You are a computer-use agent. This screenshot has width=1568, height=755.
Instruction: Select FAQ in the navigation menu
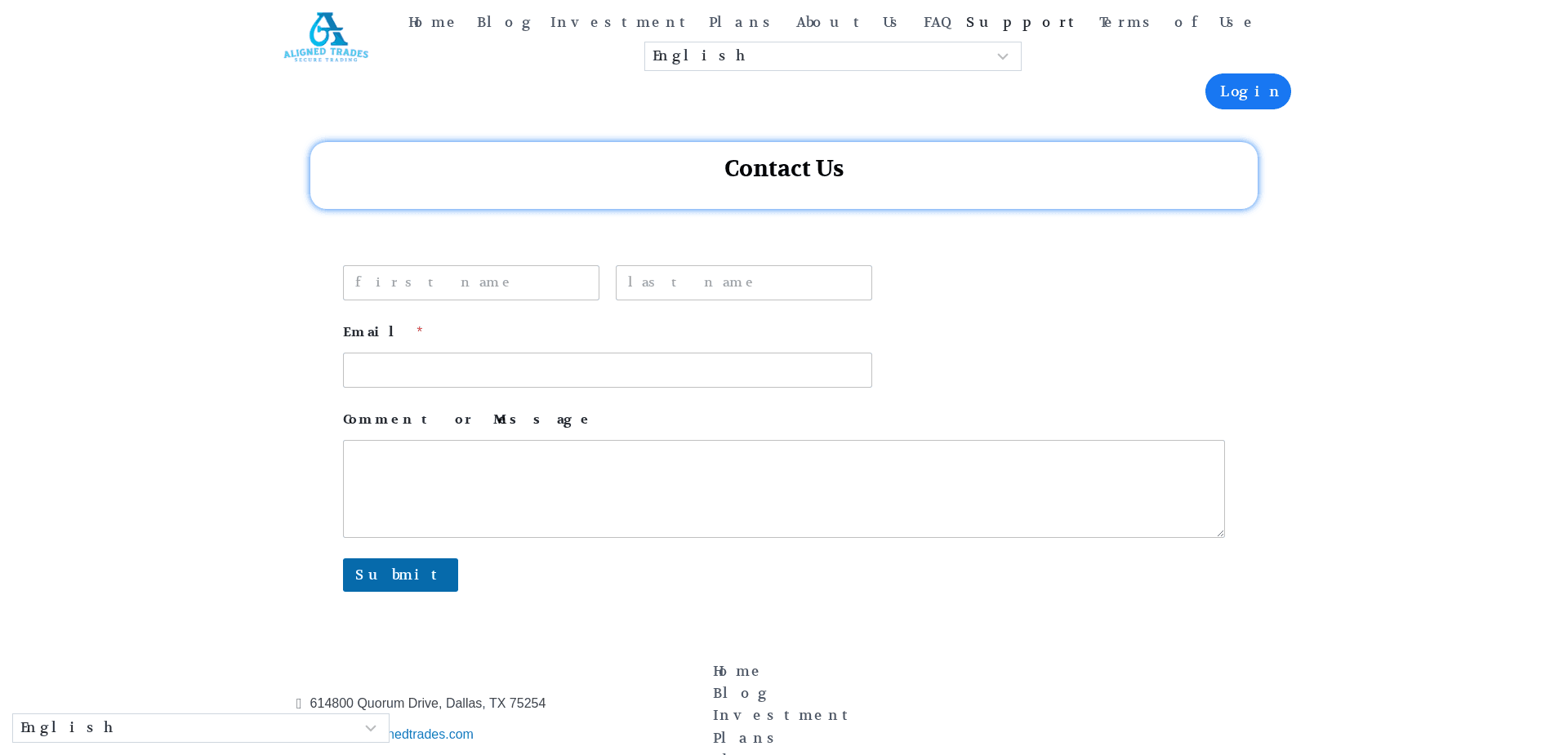pyautogui.click(x=937, y=22)
